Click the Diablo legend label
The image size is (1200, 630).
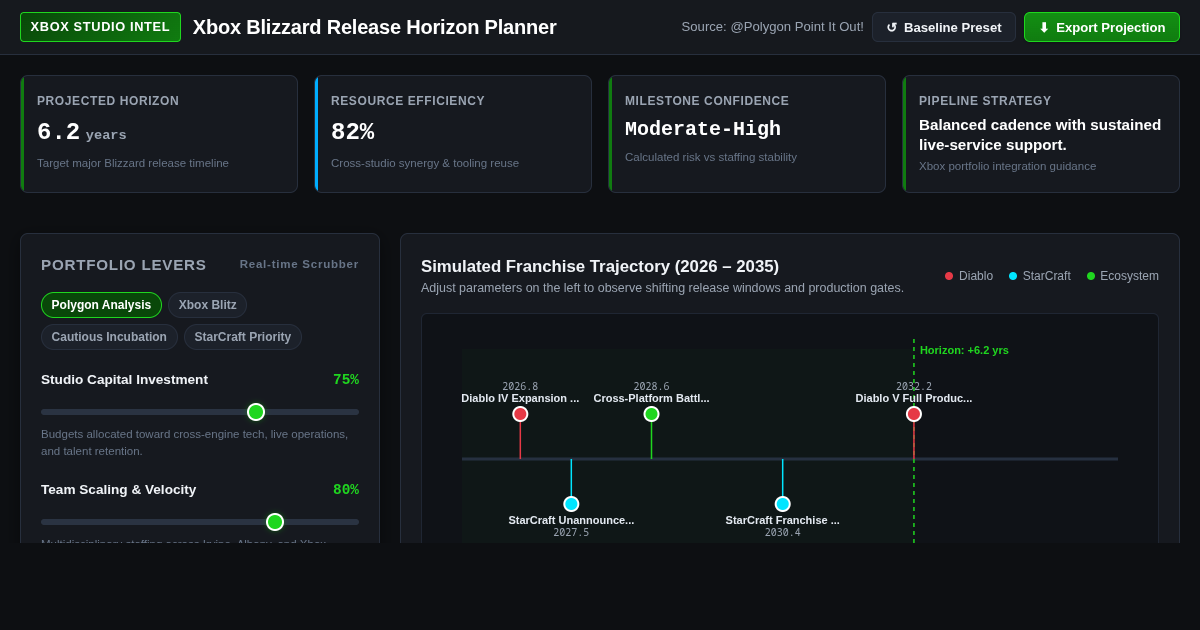click(976, 276)
